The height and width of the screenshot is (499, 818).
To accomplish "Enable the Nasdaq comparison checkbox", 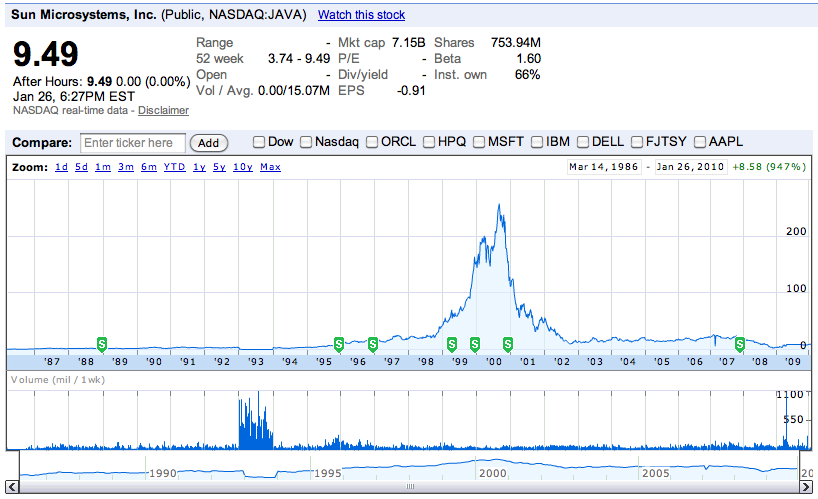I will [x=306, y=142].
